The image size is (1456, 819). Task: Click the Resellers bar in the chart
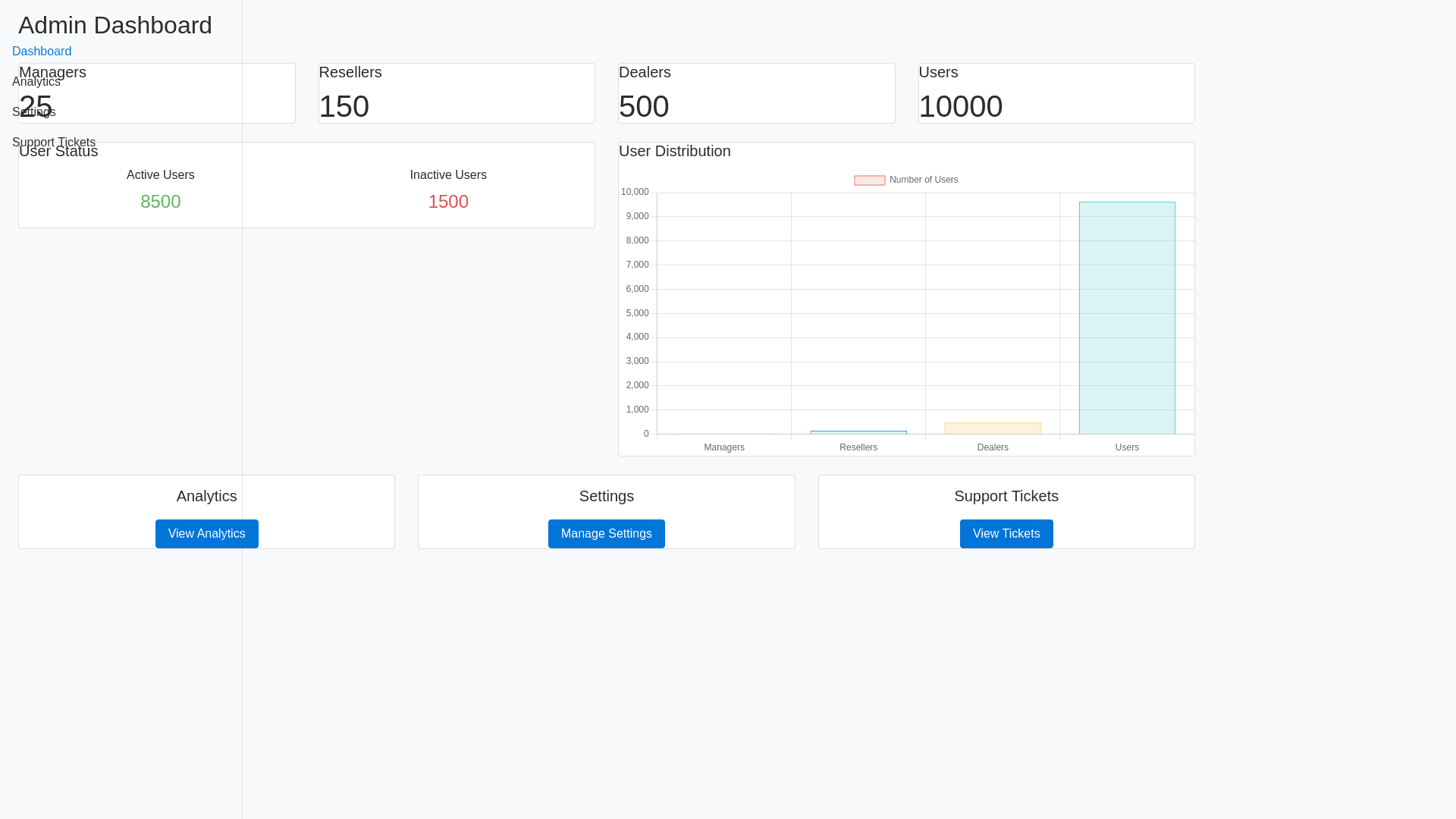click(x=858, y=432)
